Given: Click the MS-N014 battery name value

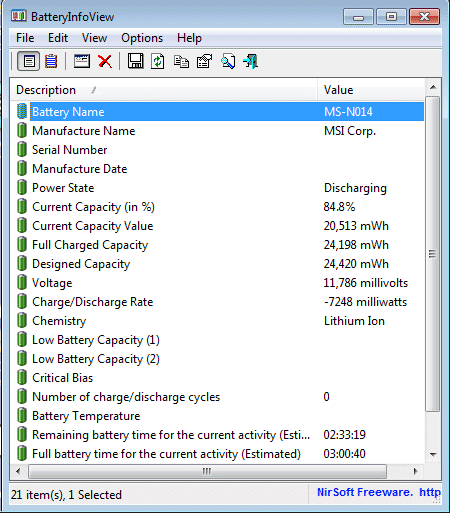Looking at the screenshot, I should tap(348, 112).
